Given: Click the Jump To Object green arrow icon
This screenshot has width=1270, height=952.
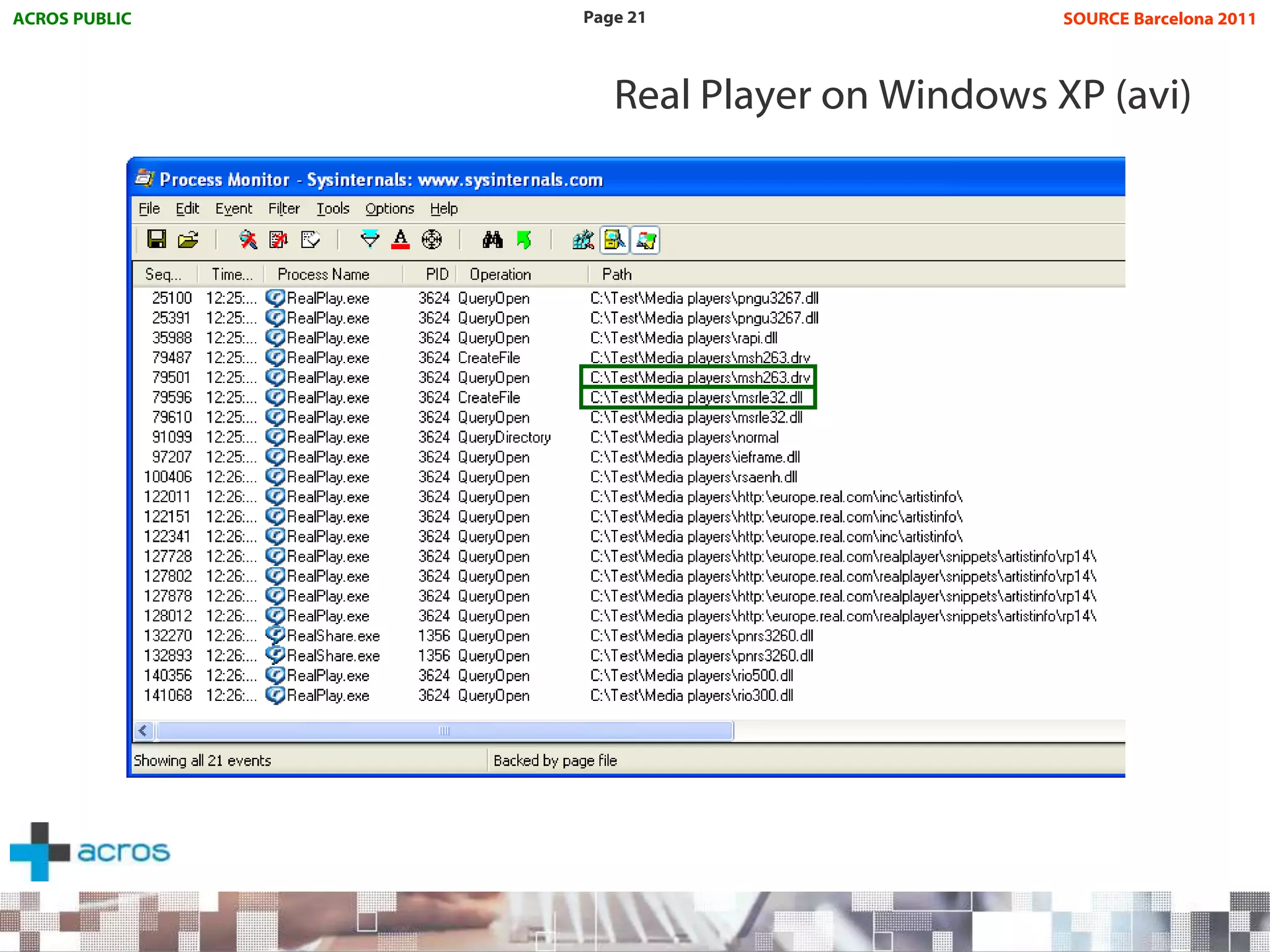Looking at the screenshot, I should click(x=524, y=239).
